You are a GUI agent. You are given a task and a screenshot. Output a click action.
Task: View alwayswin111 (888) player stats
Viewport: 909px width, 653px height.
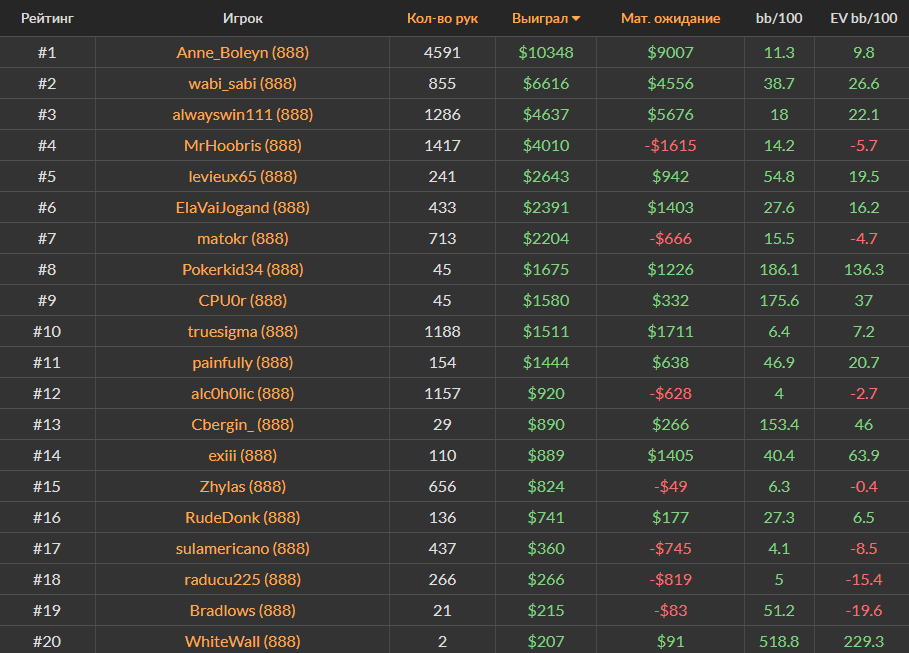click(243, 115)
